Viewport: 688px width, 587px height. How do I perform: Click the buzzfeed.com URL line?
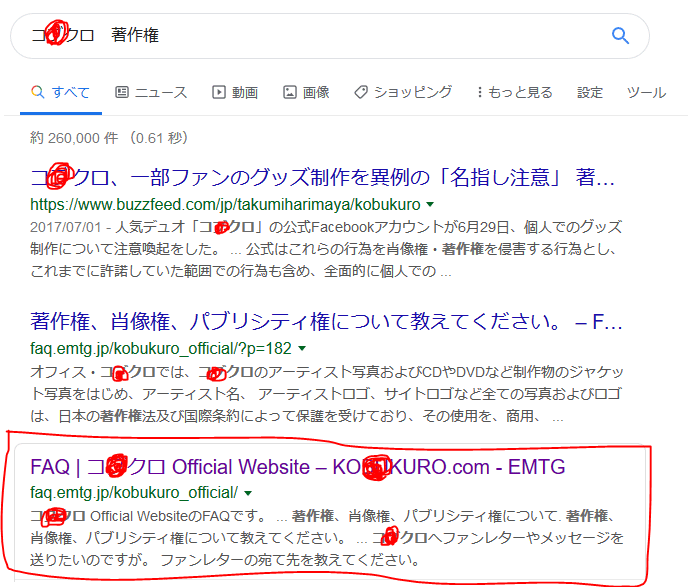(225, 204)
